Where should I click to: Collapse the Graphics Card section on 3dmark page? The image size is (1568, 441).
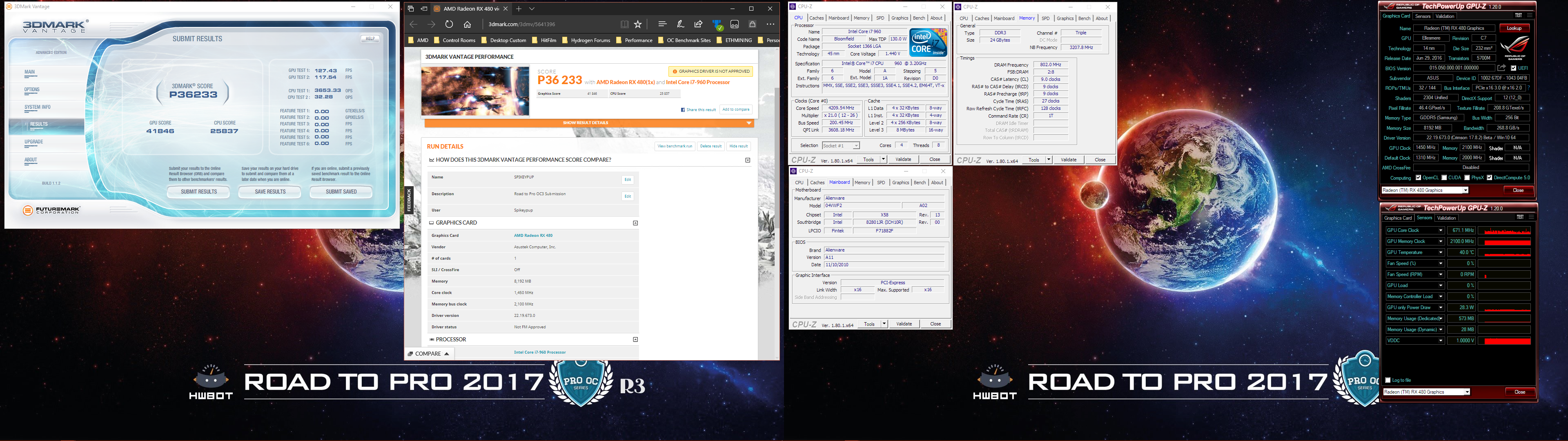(635, 223)
